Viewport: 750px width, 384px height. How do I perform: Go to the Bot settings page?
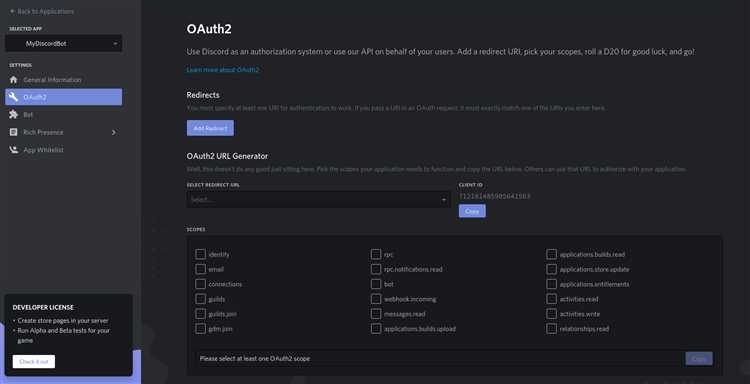point(64,115)
